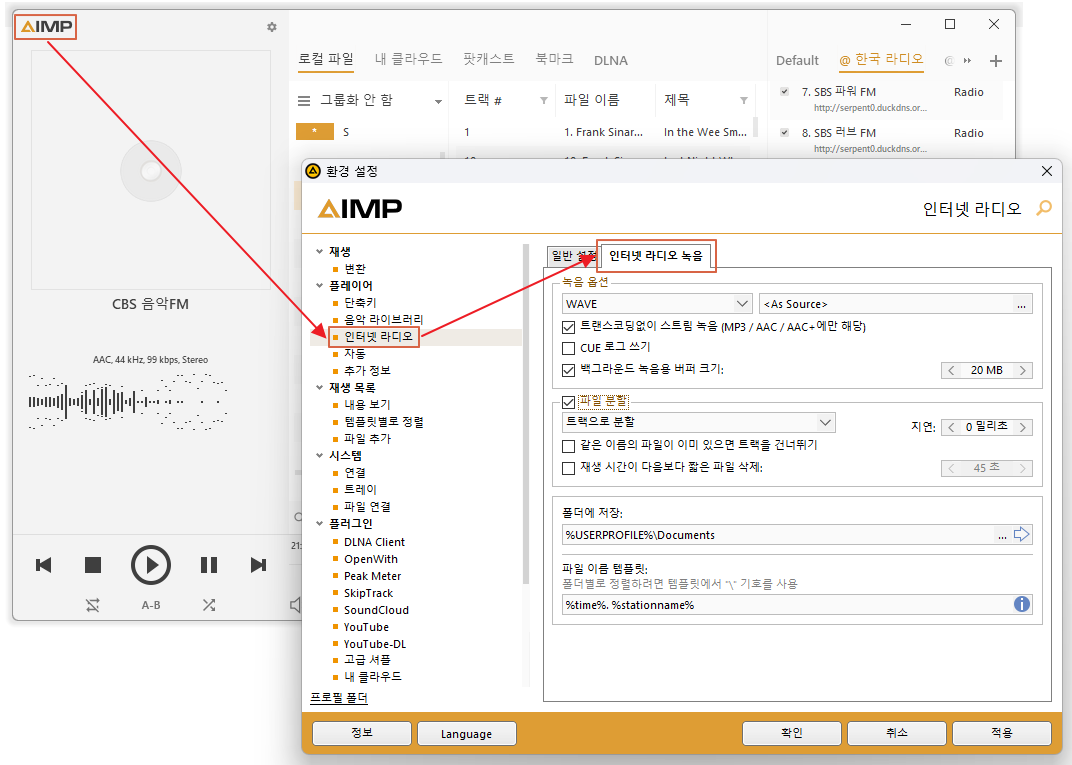Pause the current radio stream
Viewport: 1072px width, 765px height.
coord(209,565)
